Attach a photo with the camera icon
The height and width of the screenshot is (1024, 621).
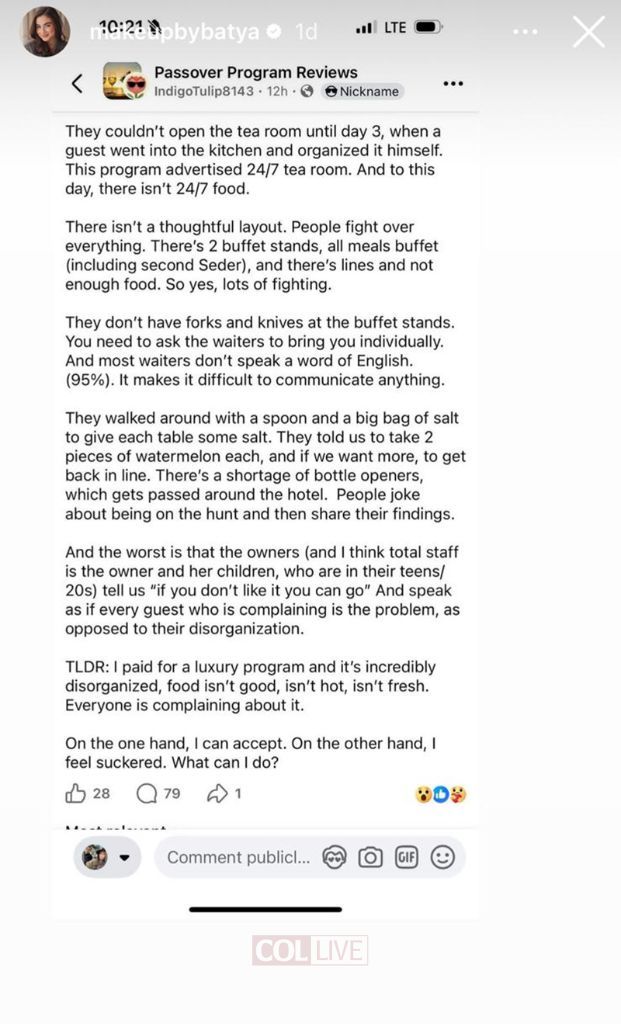tap(370, 857)
